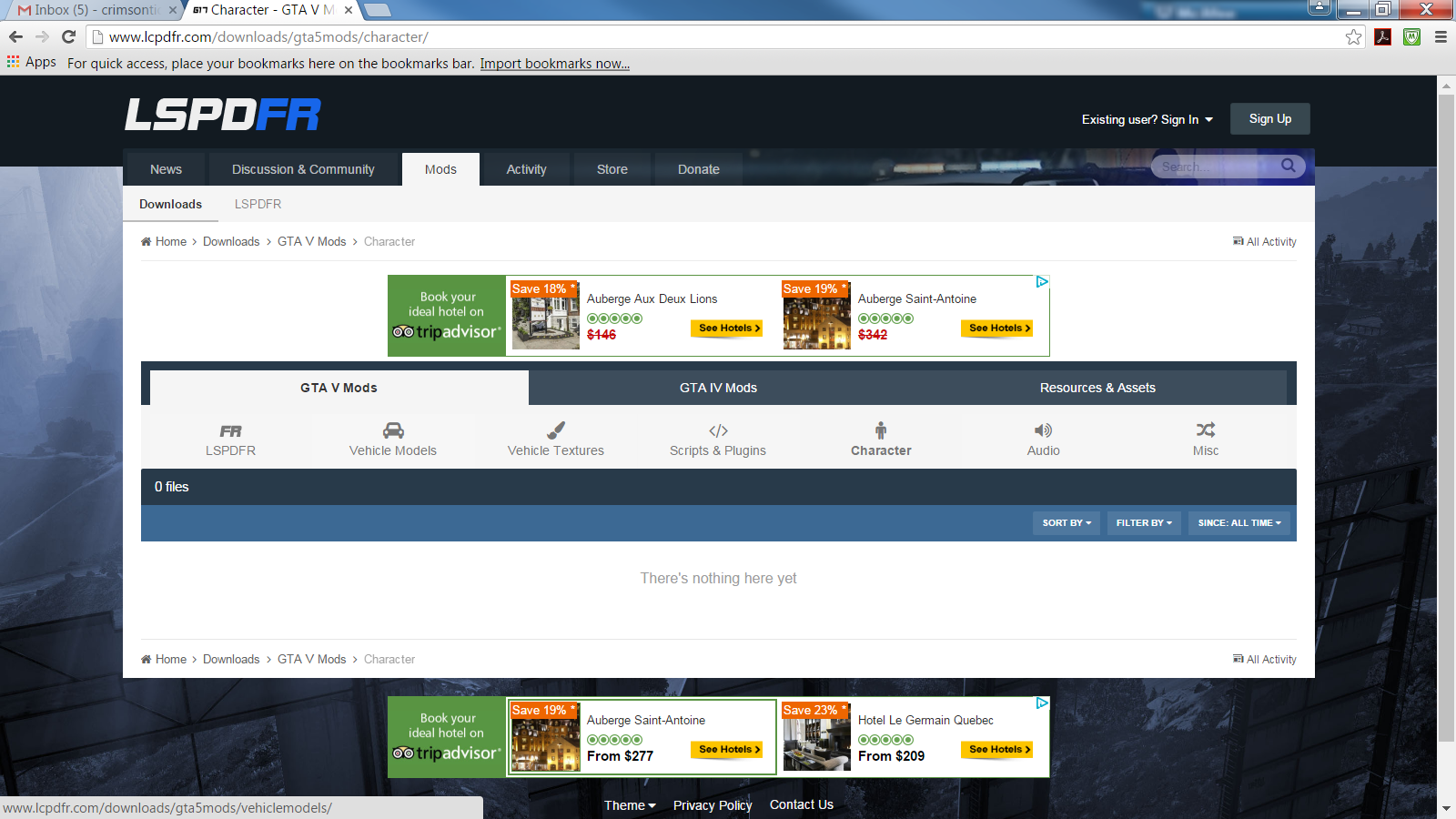Select the Downloads sub-tab
Viewport: 1456px width, 819px height.
[x=170, y=204]
